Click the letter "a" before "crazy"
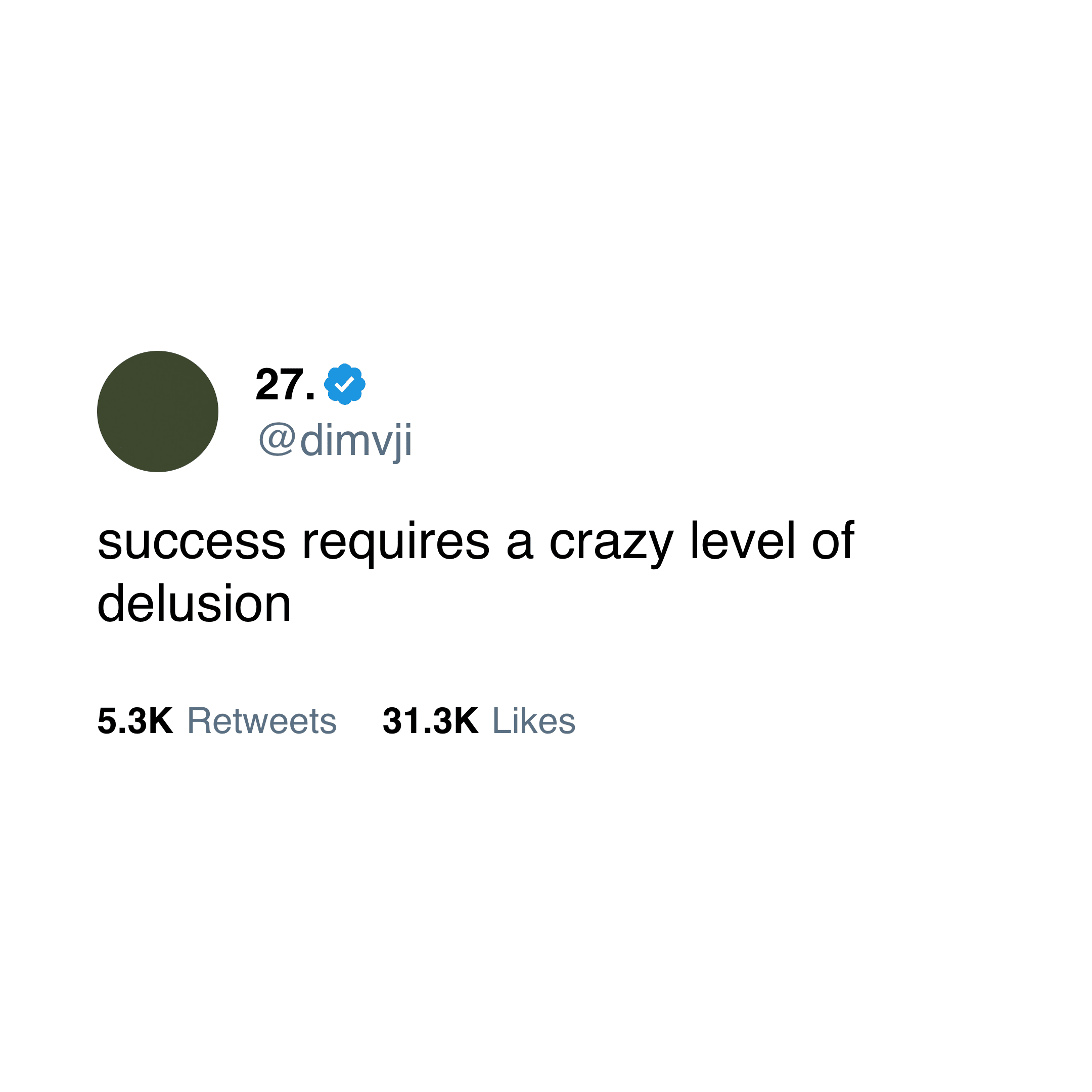 coord(519,545)
